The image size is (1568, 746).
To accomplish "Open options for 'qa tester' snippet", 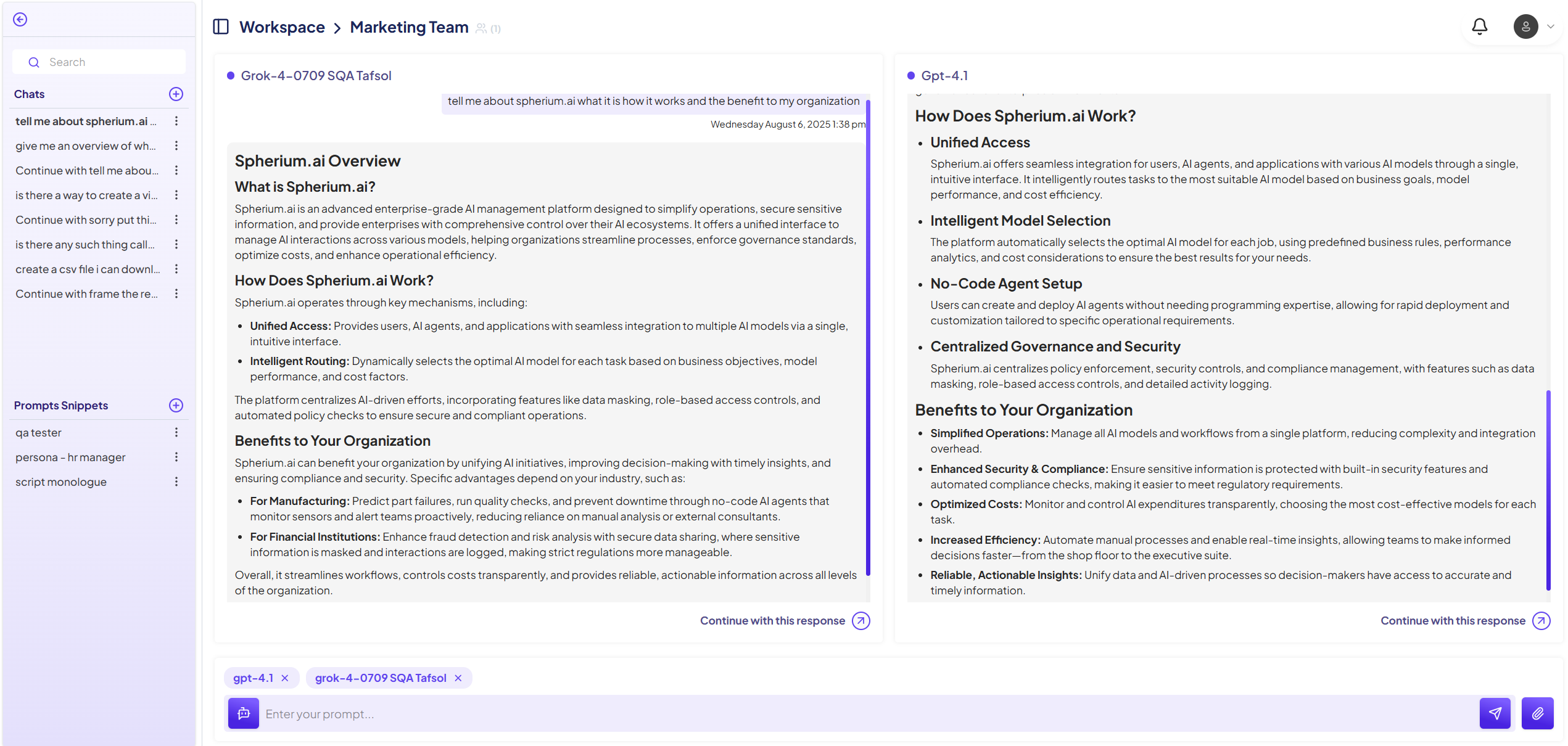I will pyautogui.click(x=176, y=433).
